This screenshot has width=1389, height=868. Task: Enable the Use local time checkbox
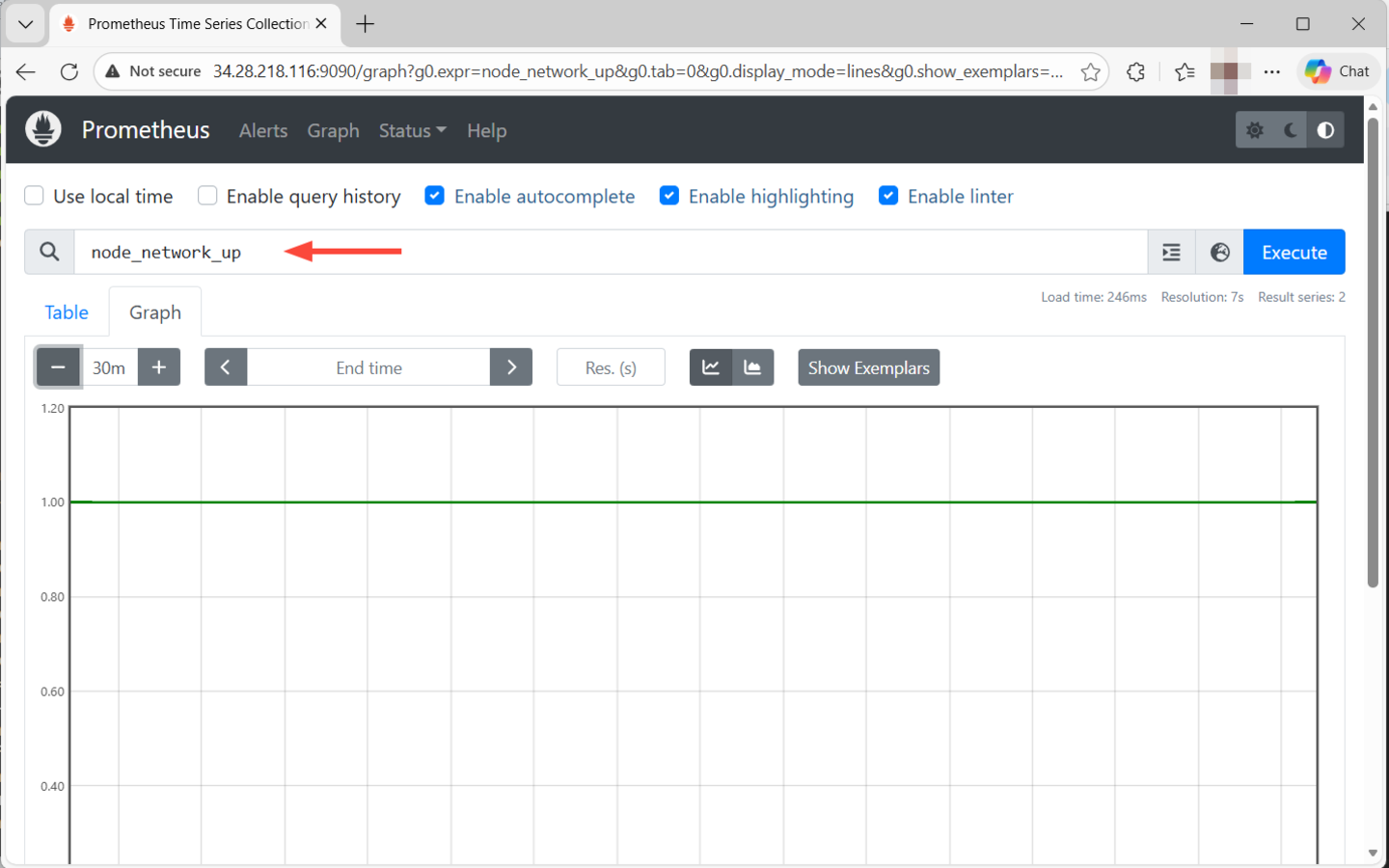[x=34, y=195]
